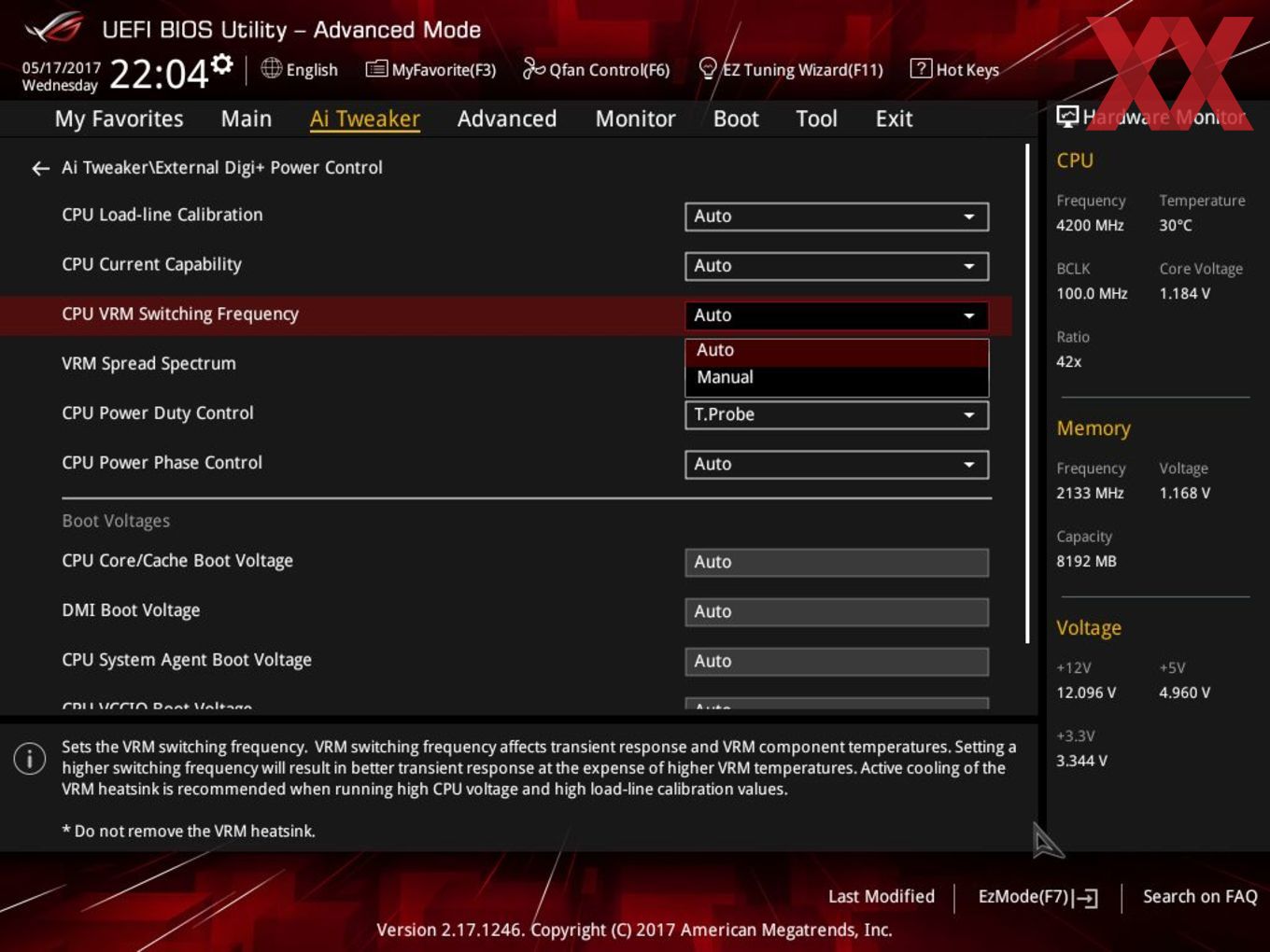
Task: Click the CPU Frequency 4200 MHz value
Action: (x=1090, y=225)
